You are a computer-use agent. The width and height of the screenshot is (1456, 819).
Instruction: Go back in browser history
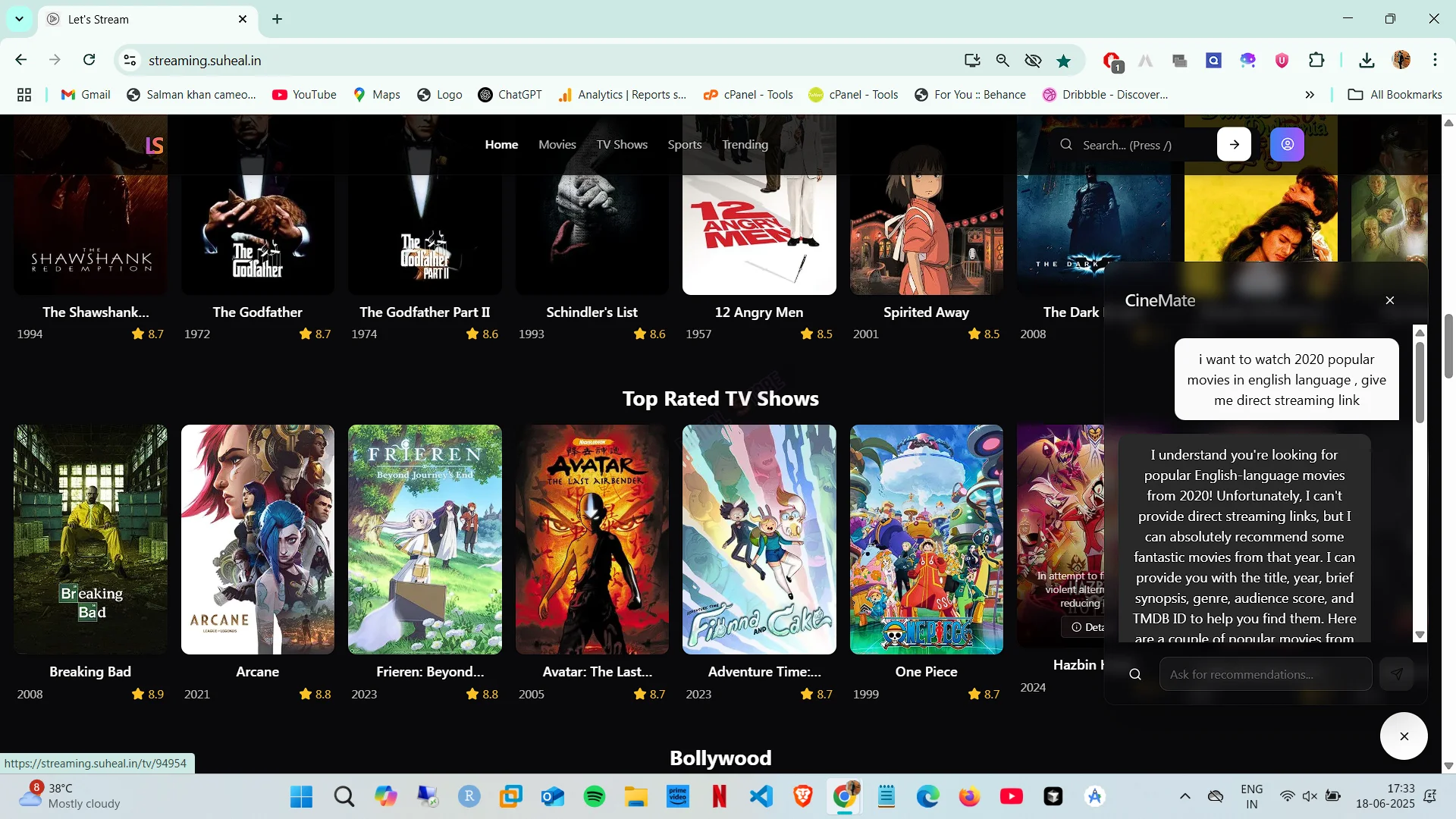point(21,60)
